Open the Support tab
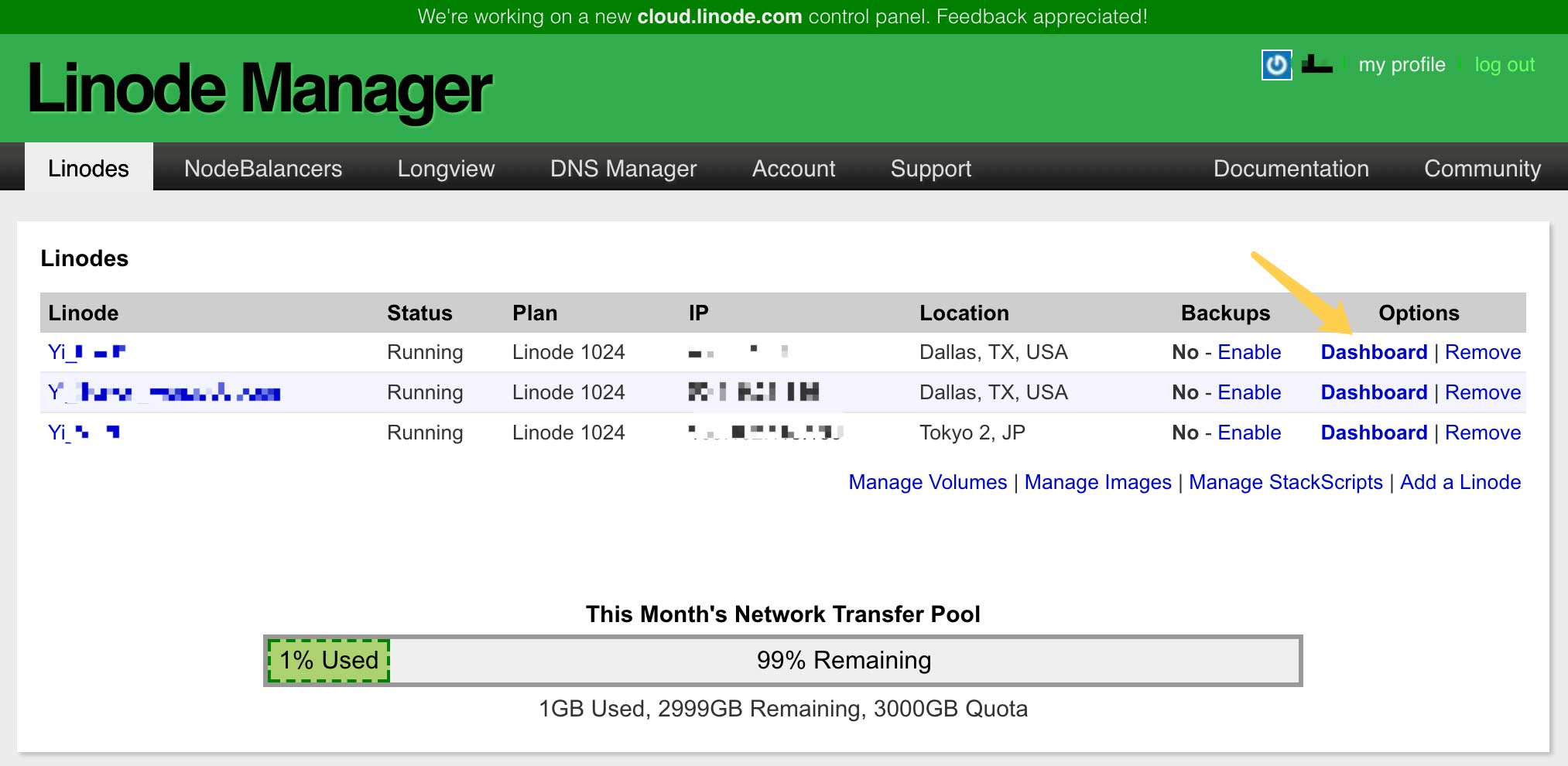Image resolution: width=1568 pixels, height=766 pixels. (930, 168)
